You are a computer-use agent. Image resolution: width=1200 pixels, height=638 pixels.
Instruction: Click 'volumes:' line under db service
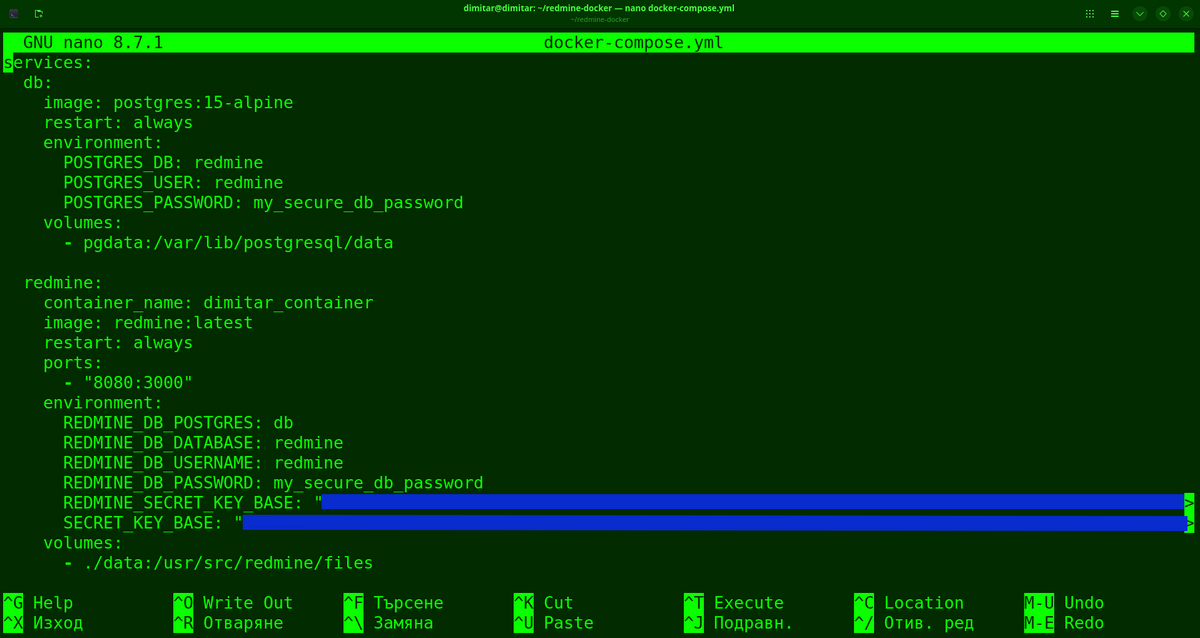point(83,223)
